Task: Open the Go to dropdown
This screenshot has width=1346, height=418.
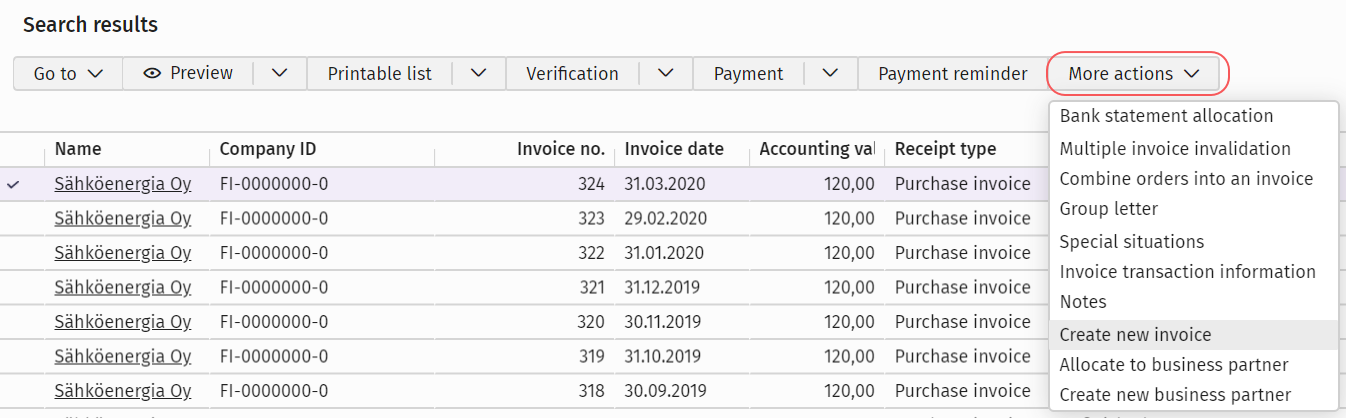Action: coord(68,74)
